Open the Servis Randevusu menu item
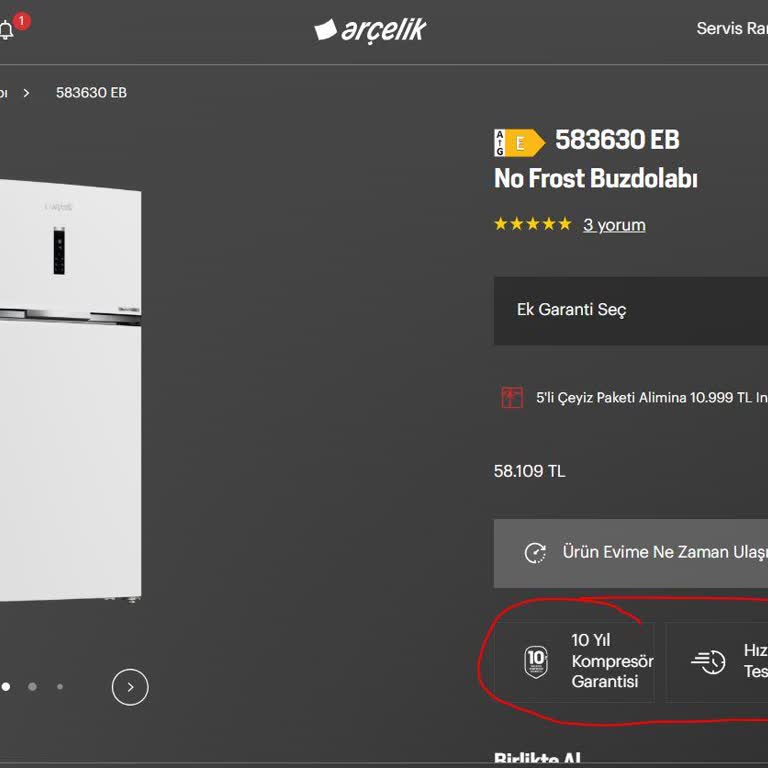The height and width of the screenshot is (768, 768). pos(731,28)
